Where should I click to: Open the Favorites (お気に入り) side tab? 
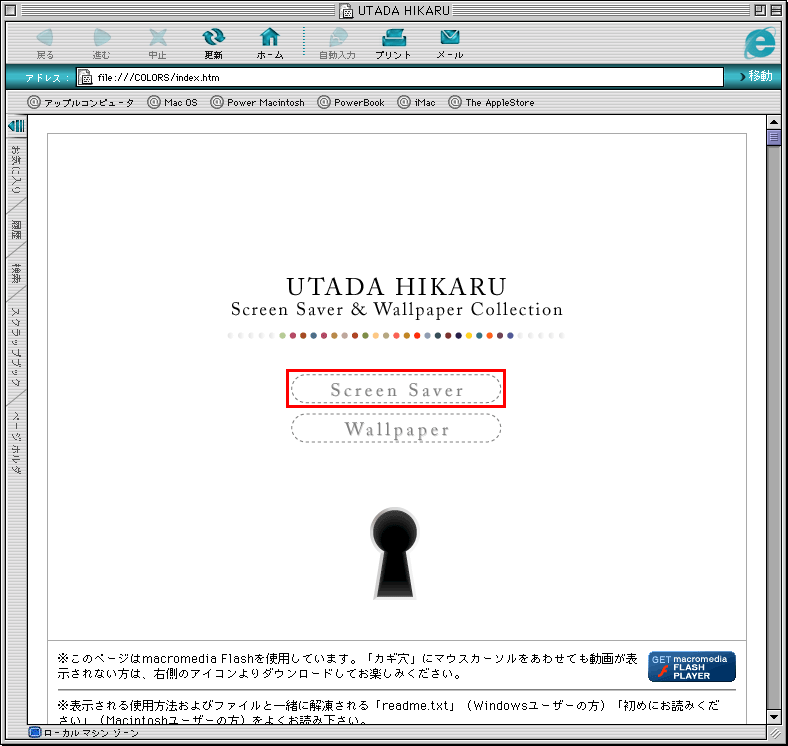(x=17, y=169)
